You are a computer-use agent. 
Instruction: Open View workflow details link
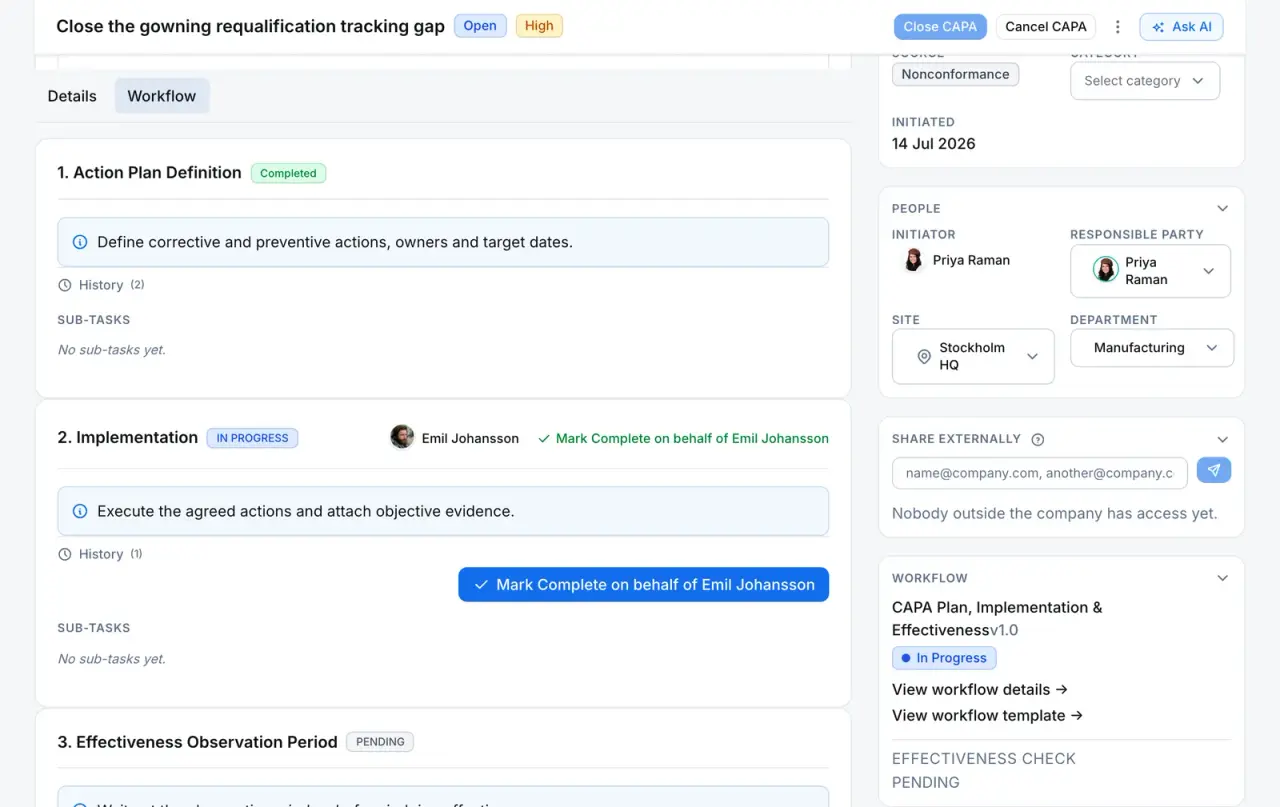point(980,689)
